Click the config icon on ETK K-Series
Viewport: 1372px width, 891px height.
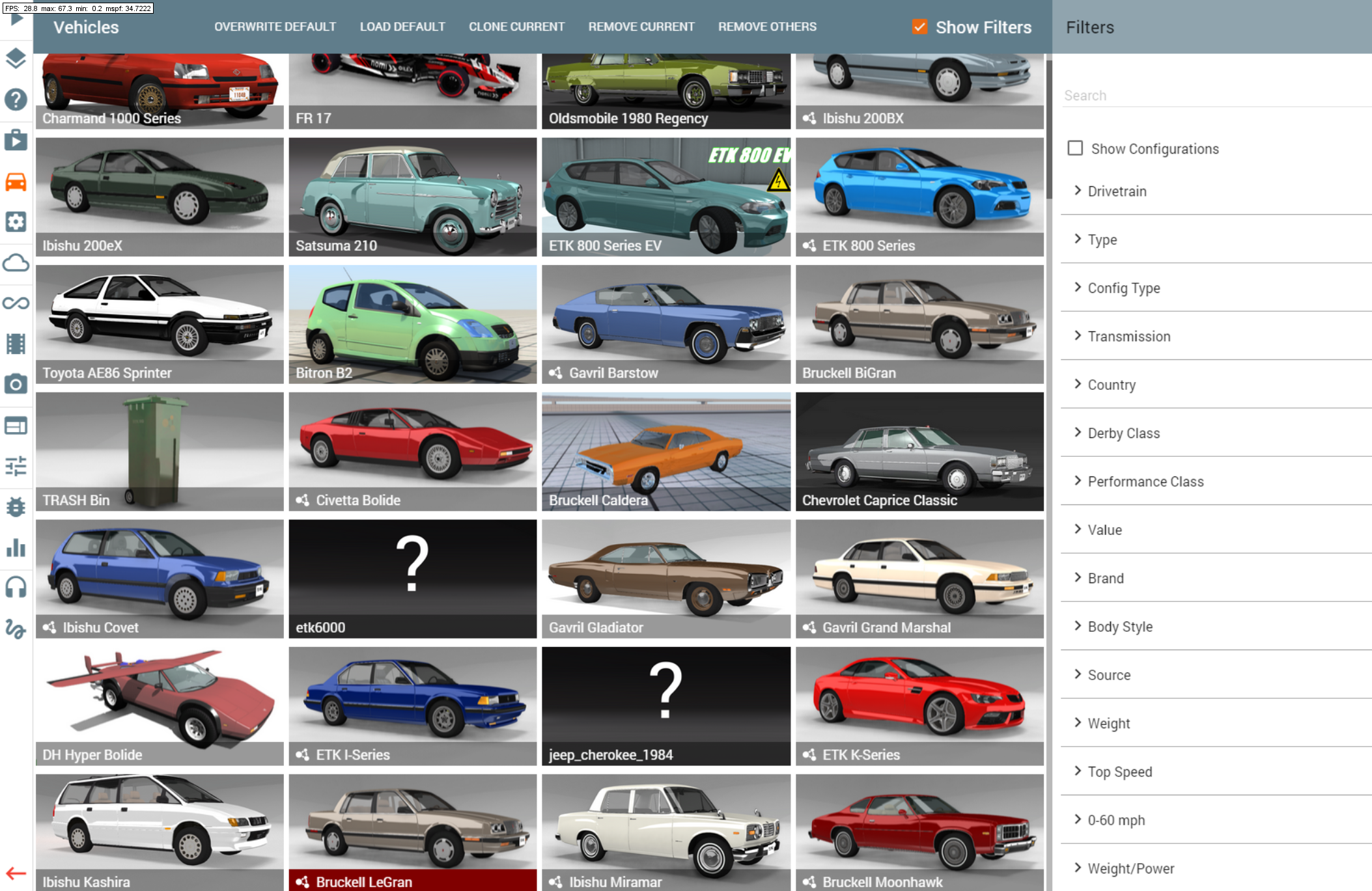809,755
